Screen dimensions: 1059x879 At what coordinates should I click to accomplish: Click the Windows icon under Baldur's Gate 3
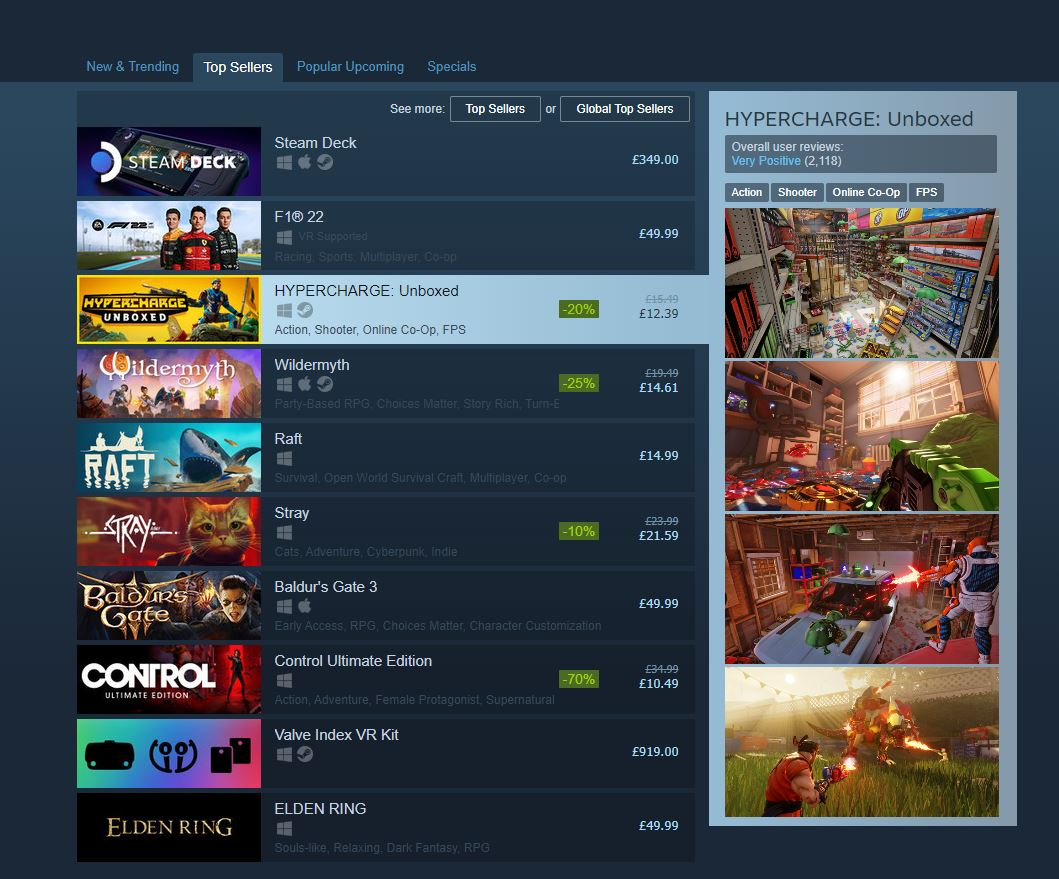pyautogui.click(x=284, y=607)
